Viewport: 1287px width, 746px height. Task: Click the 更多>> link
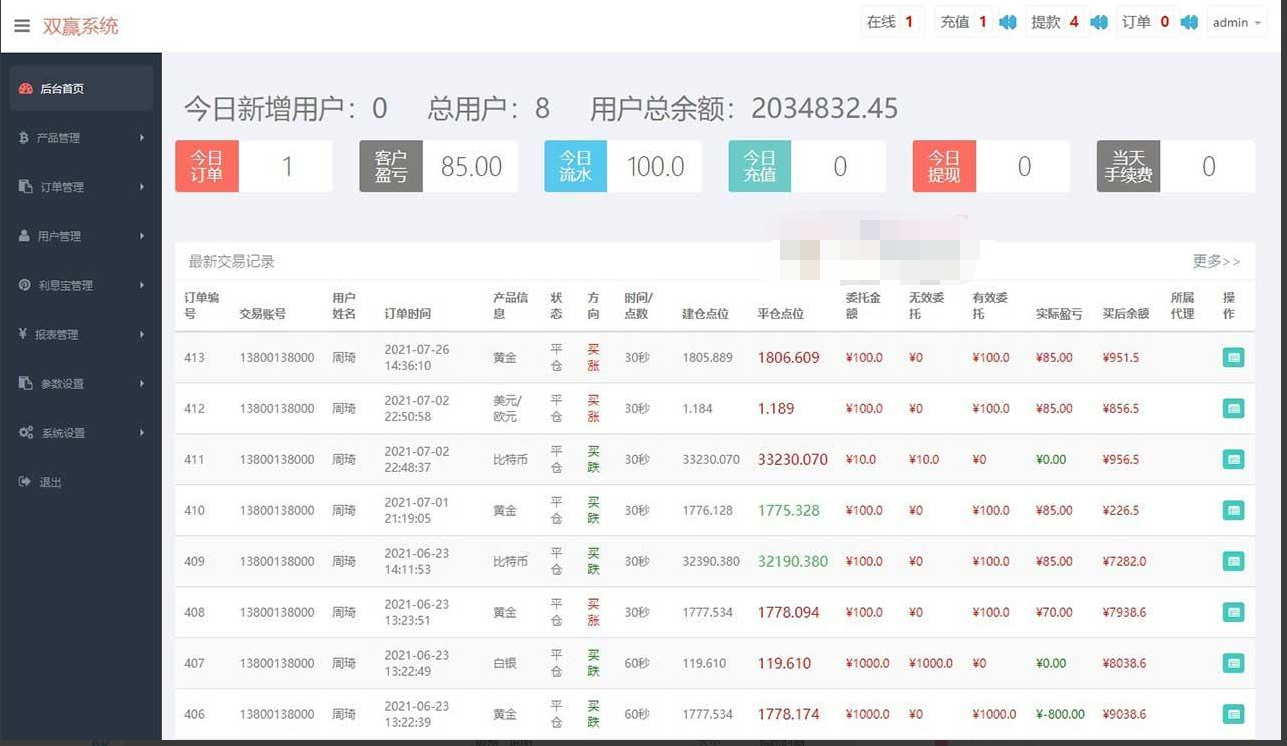click(1216, 261)
